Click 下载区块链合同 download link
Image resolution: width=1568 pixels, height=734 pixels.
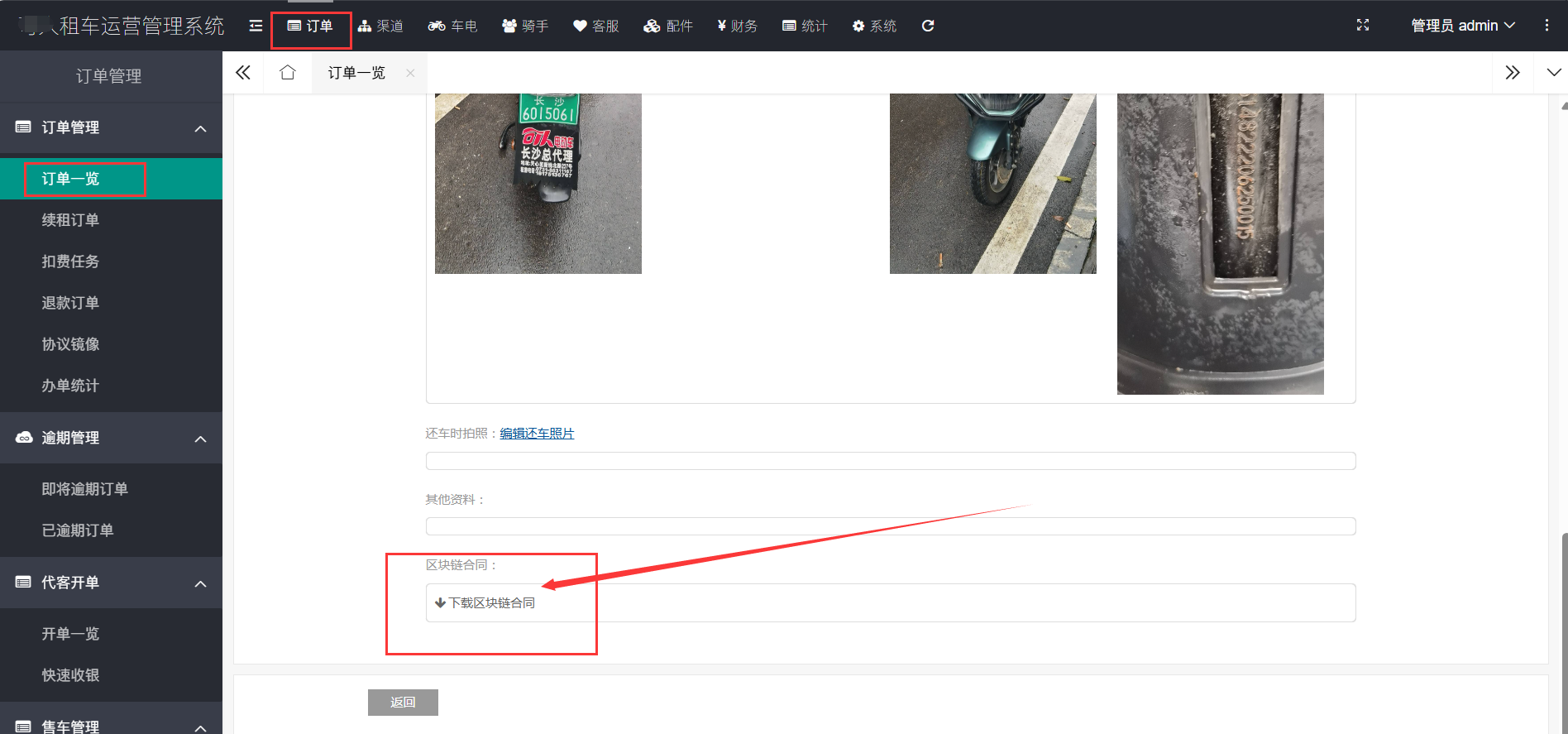click(x=485, y=603)
